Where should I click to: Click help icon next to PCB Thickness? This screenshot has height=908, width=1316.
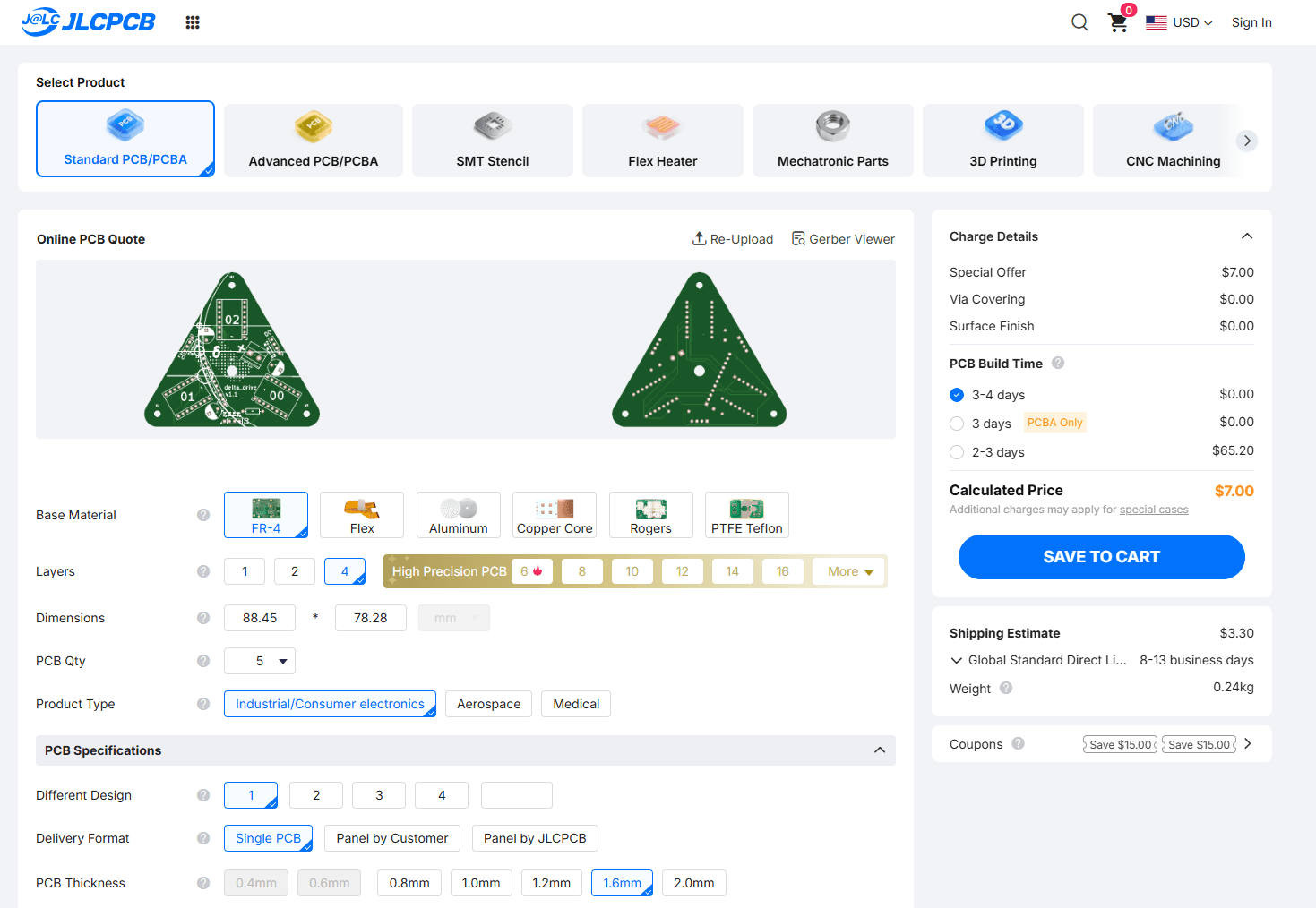tap(203, 883)
